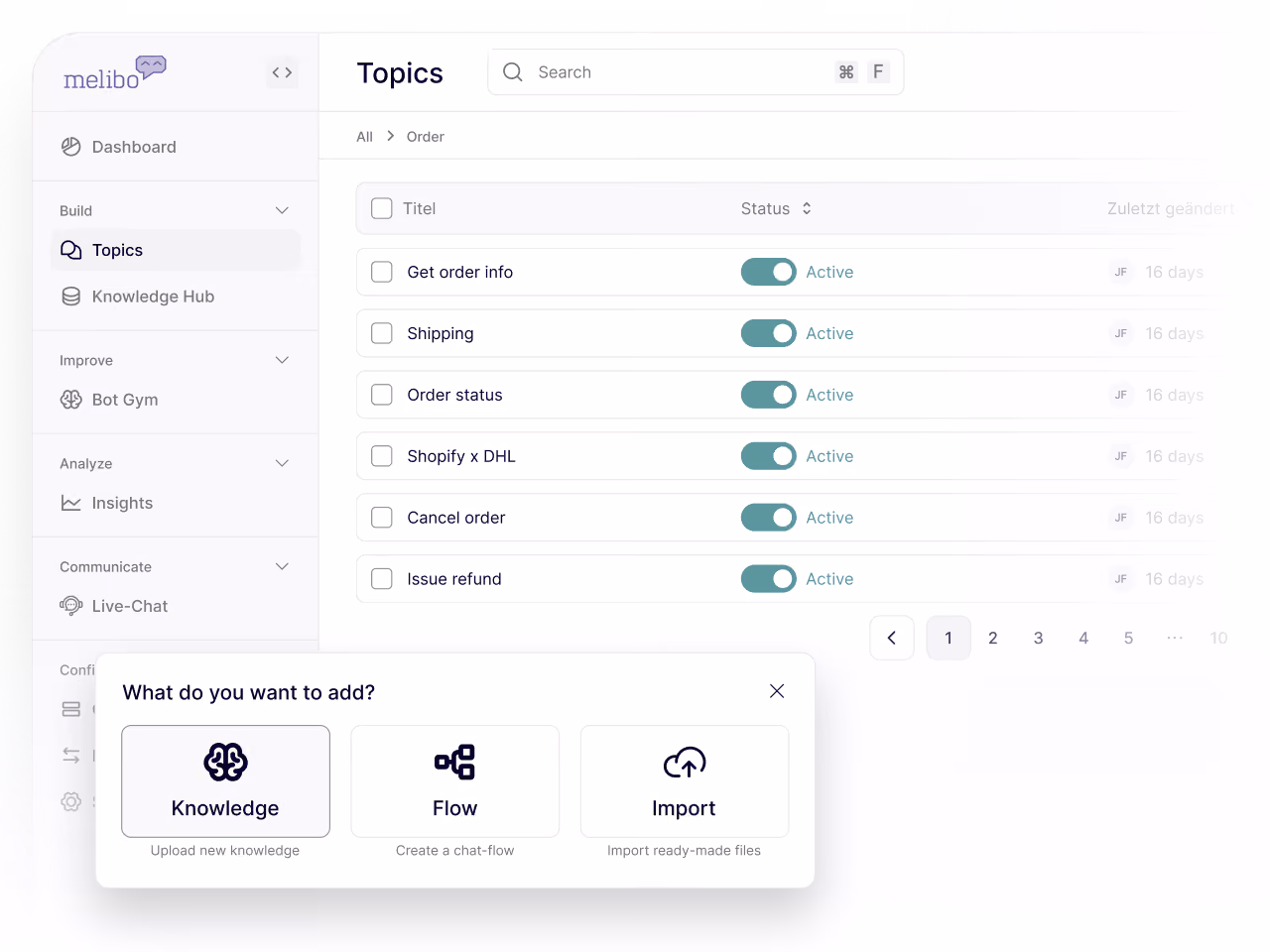Collapse the Analyze section chevron
The width and height of the screenshot is (1270, 952).
[282, 463]
